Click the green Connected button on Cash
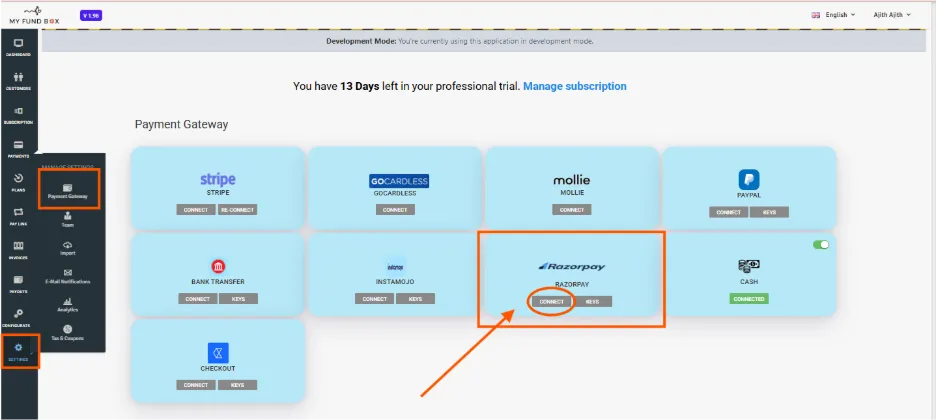This screenshot has width=936, height=420. (749, 299)
